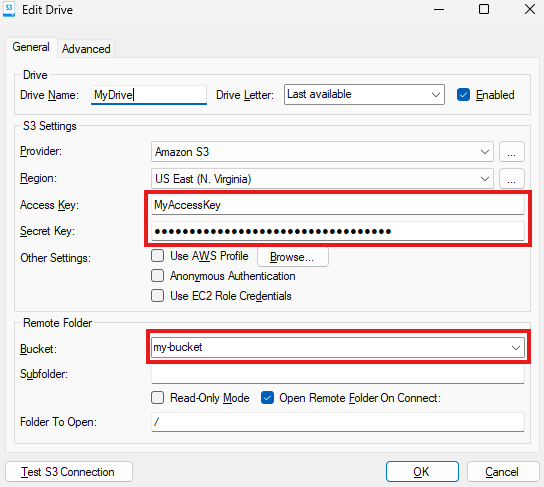Open the Region ellipsis options button
This screenshot has width=544, height=487.
(511, 179)
